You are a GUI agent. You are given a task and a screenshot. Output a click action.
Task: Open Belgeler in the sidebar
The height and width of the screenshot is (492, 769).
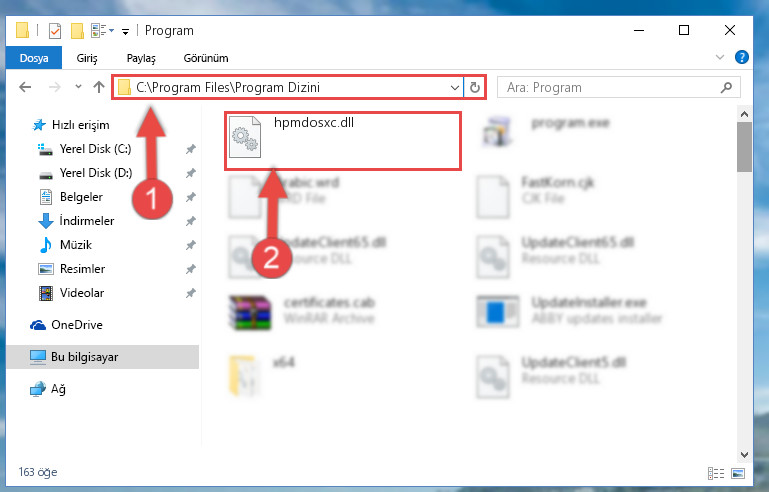click(72, 197)
